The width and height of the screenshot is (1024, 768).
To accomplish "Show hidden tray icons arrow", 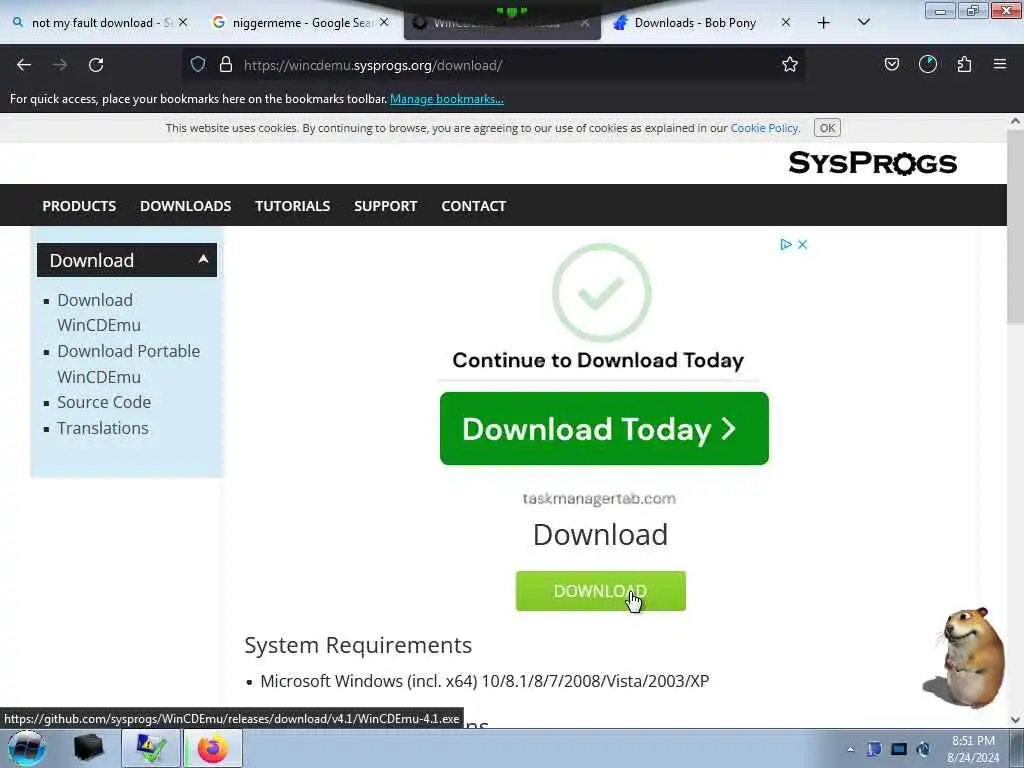I will point(850,749).
